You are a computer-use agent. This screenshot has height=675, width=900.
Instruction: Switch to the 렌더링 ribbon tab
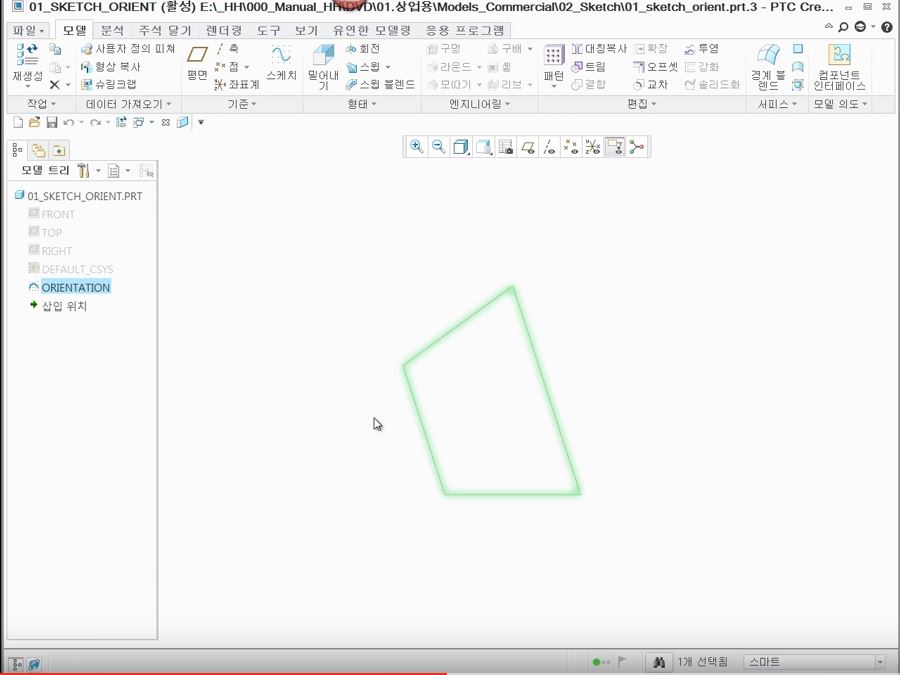[x=224, y=30]
